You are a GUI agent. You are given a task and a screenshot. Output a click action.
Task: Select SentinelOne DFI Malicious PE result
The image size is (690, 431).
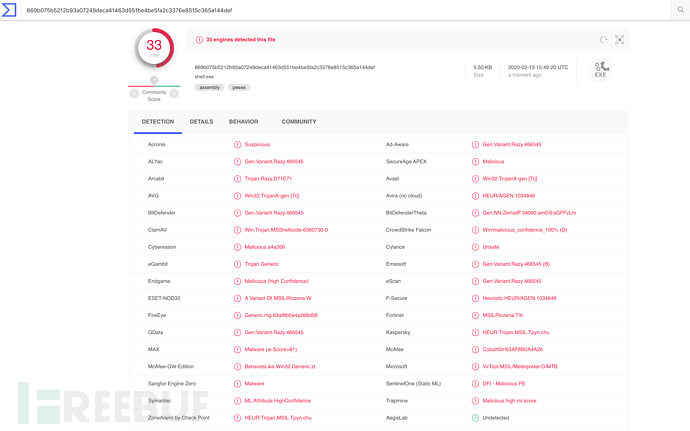click(504, 383)
